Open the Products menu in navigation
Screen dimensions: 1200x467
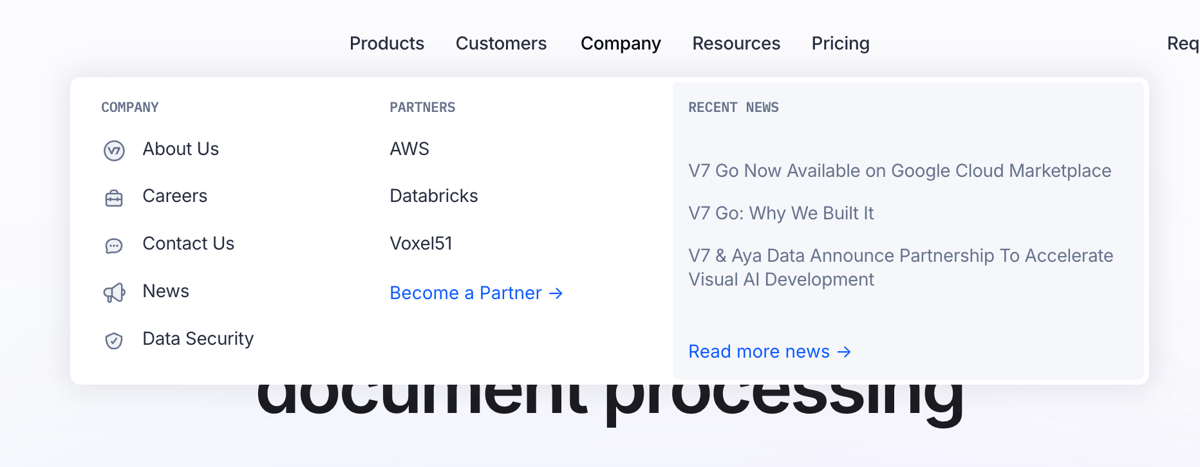click(387, 43)
